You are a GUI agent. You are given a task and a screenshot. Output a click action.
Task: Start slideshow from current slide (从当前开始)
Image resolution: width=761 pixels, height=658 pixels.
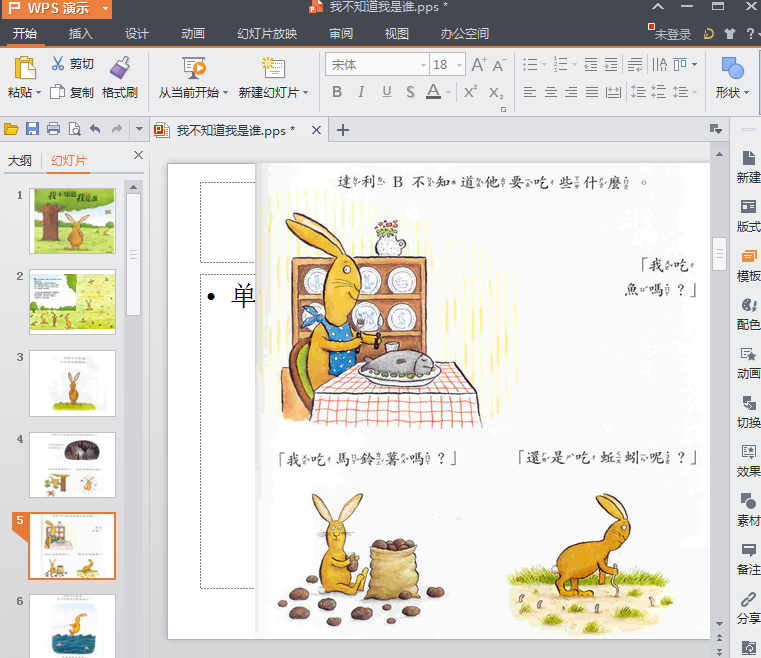tap(194, 68)
